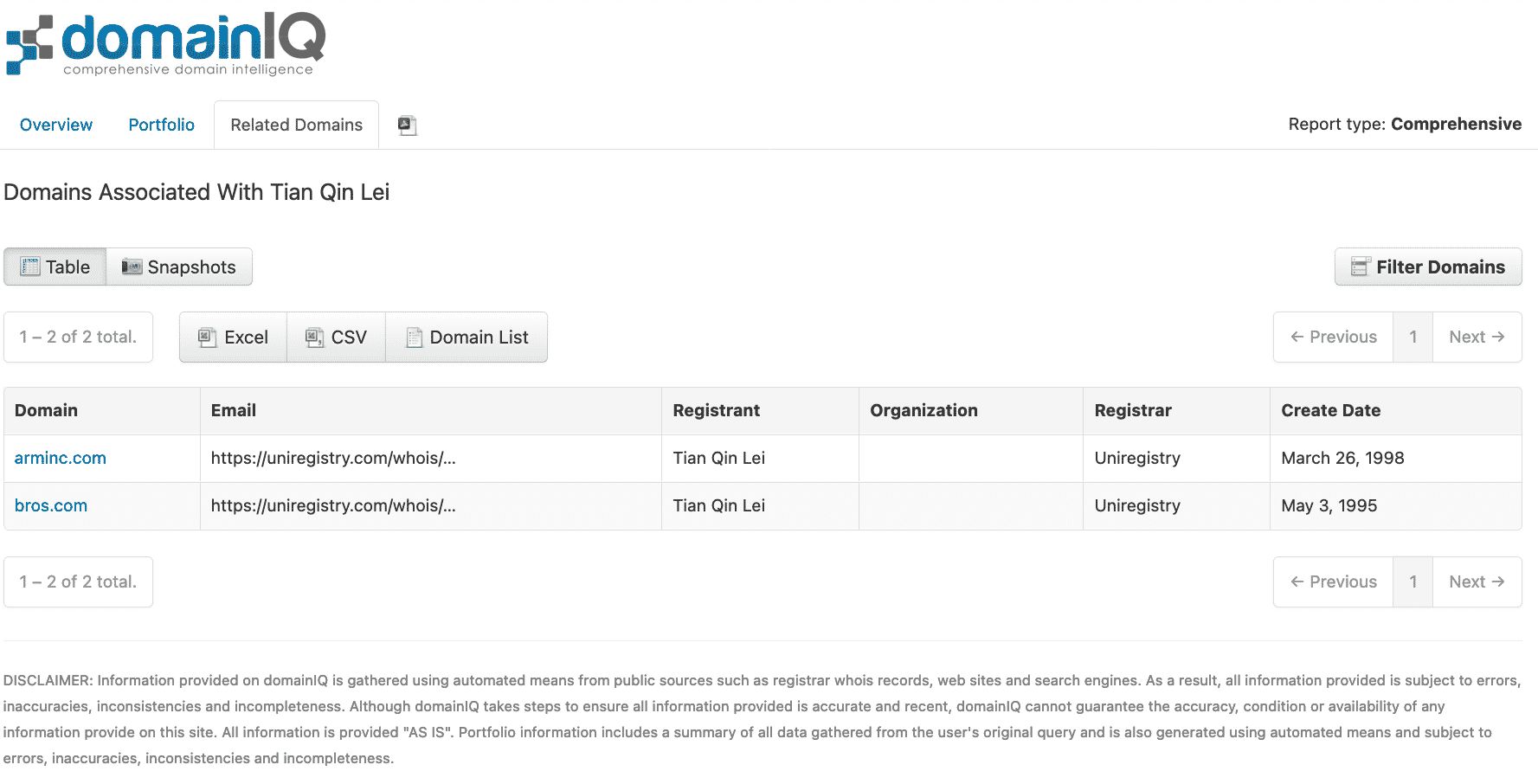
Task: Switch to Table view
Action: [x=55, y=267]
